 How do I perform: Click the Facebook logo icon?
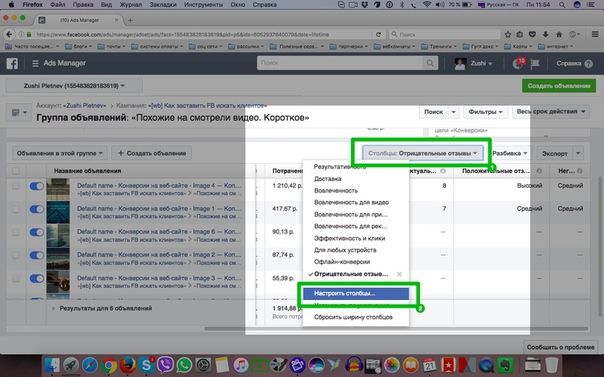click(12, 64)
